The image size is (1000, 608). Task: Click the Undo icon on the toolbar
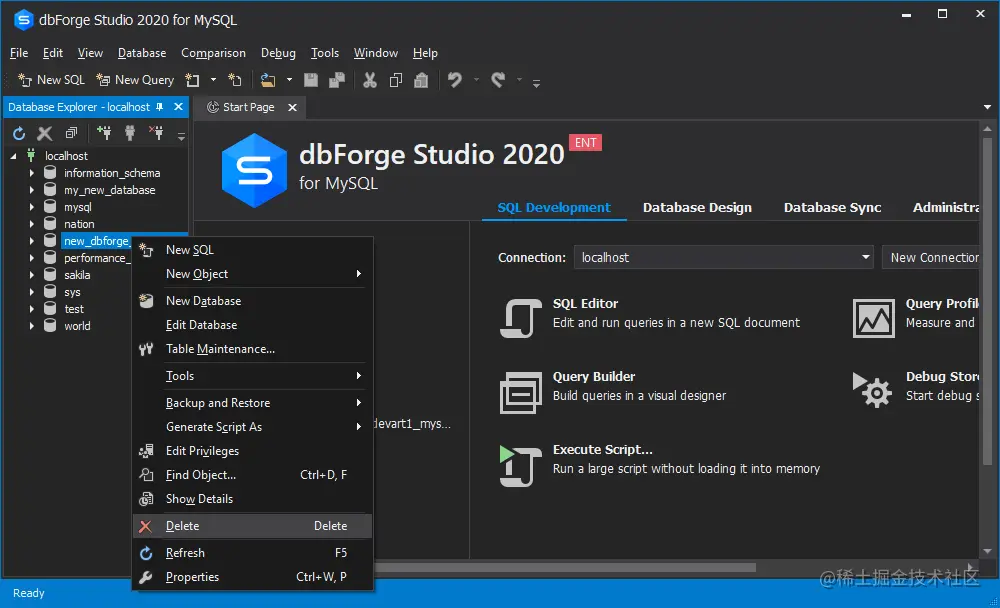coord(454,79)
